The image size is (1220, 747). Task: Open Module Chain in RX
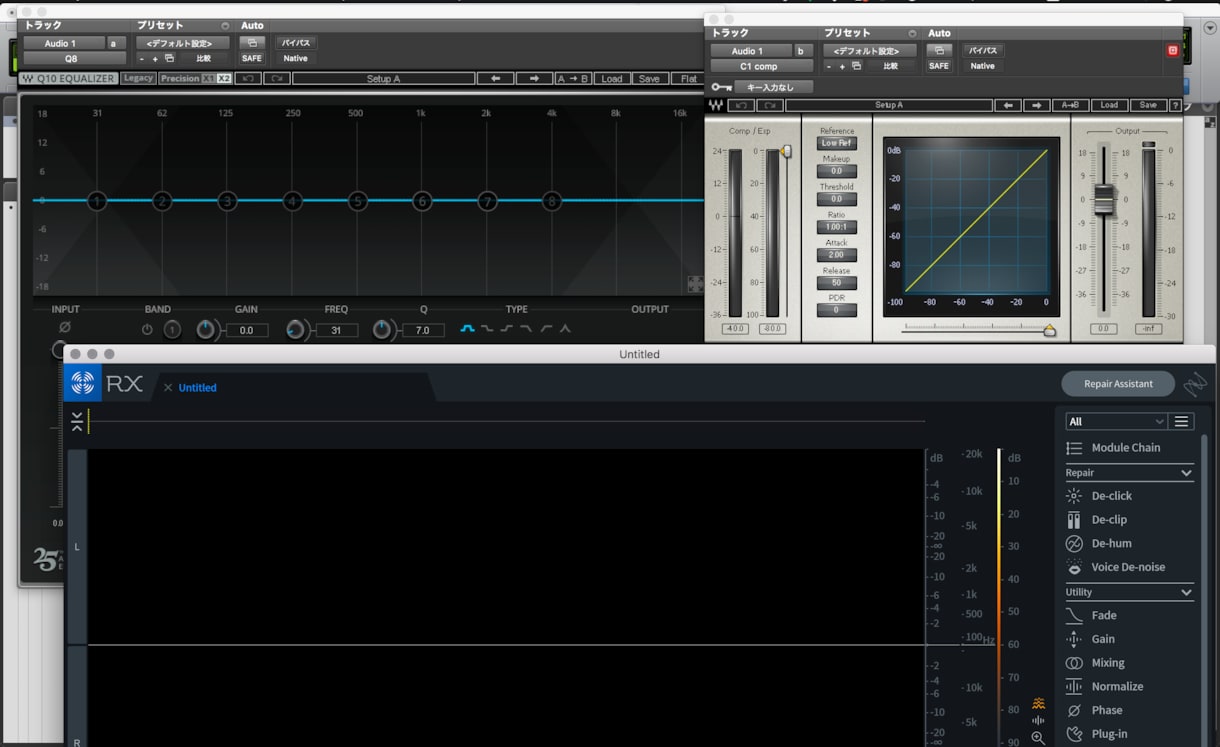click(x=1125, y=448)
